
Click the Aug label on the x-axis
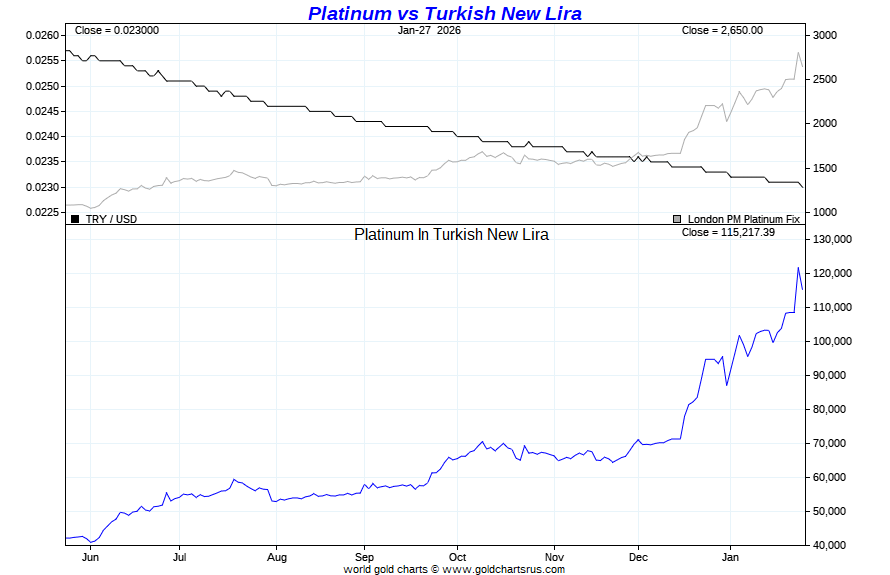(x=277, y=557)
